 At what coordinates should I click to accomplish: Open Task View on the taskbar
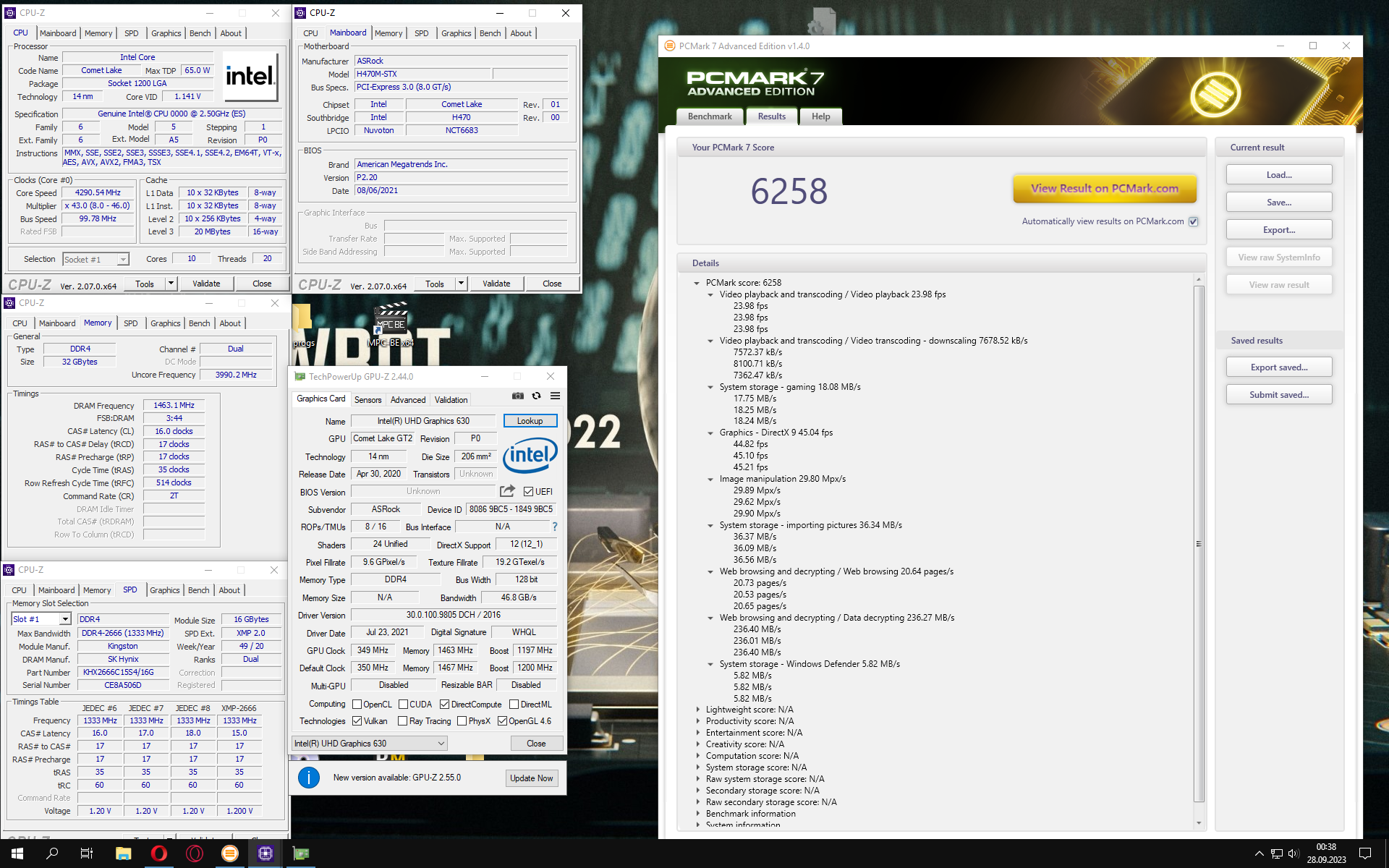pyautogui.click(x=87, y=854)
